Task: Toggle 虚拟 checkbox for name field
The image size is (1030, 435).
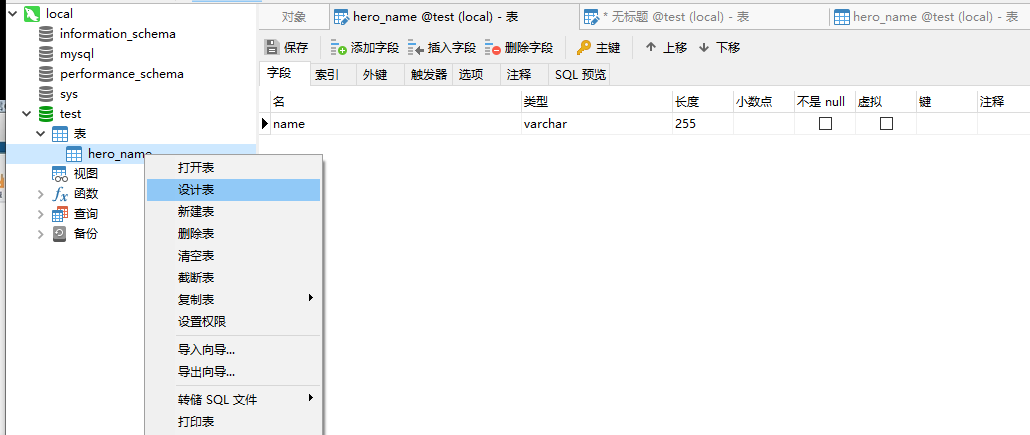Action: tap(886, 124)
